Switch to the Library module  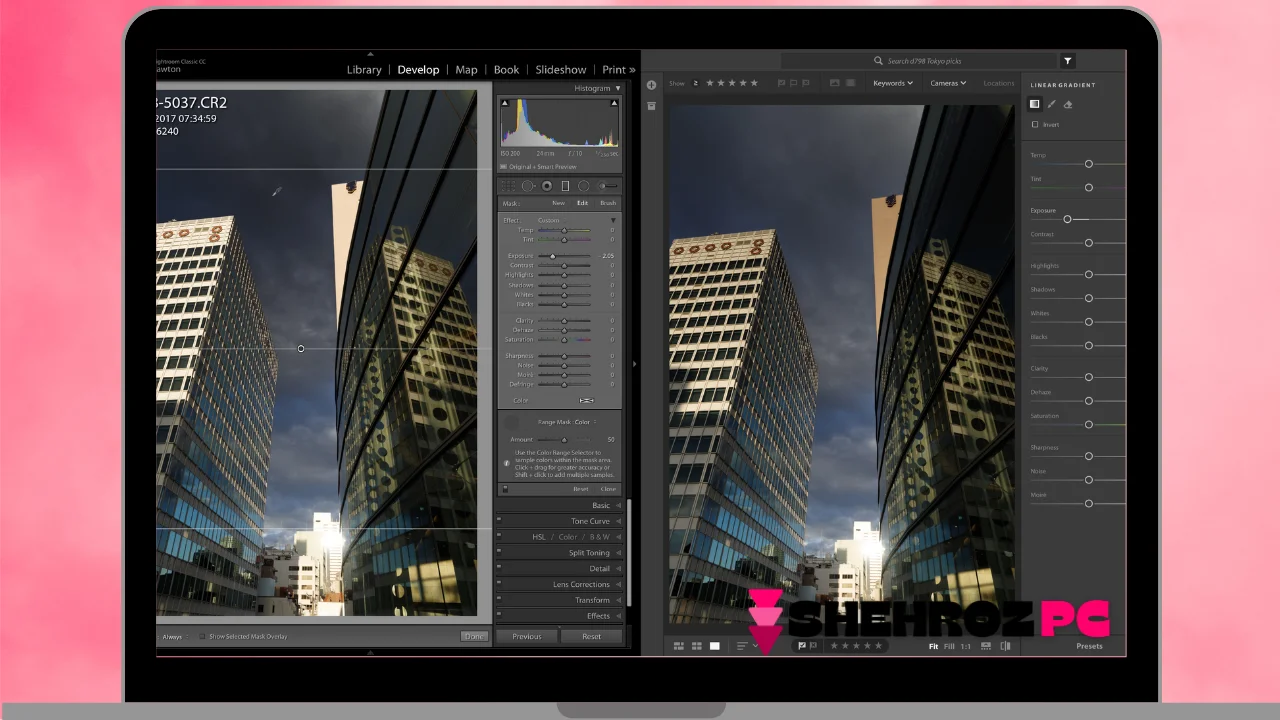click(x=364, y=70)
